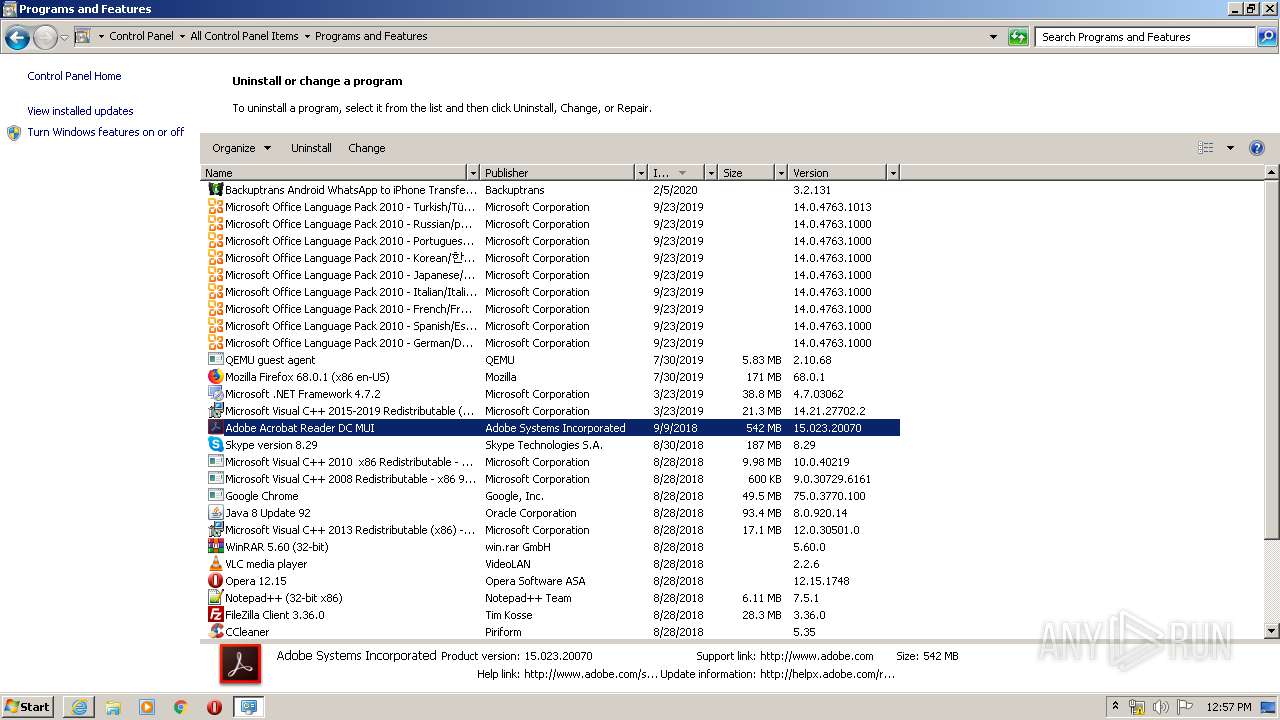Select Microsoft Visual C++ 2008 Redistributable row
The width and height of the screenshot is (1280, 720).
coord(552,479)
